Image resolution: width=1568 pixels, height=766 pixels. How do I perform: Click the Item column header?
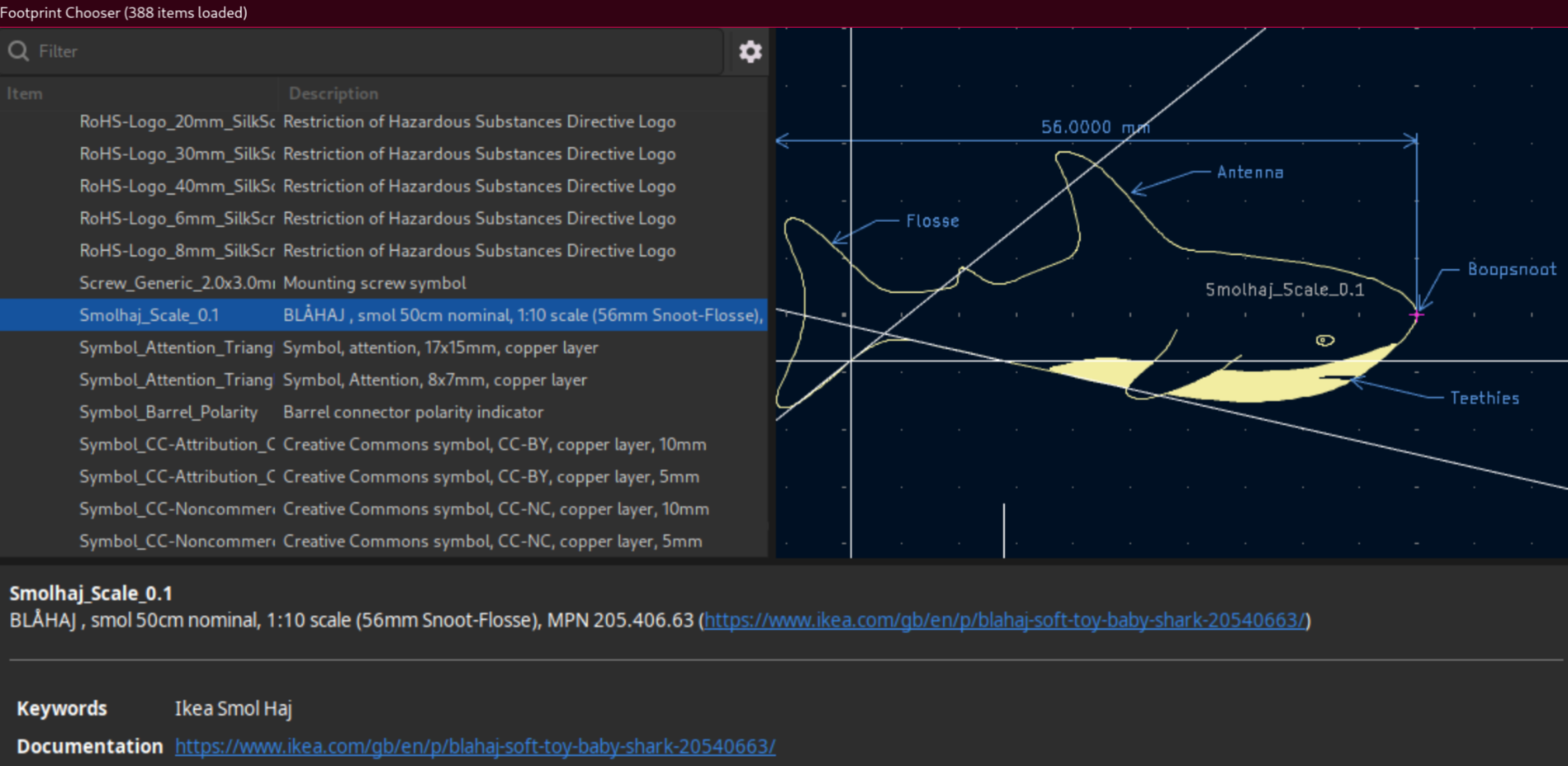click(x=25, y=93)
